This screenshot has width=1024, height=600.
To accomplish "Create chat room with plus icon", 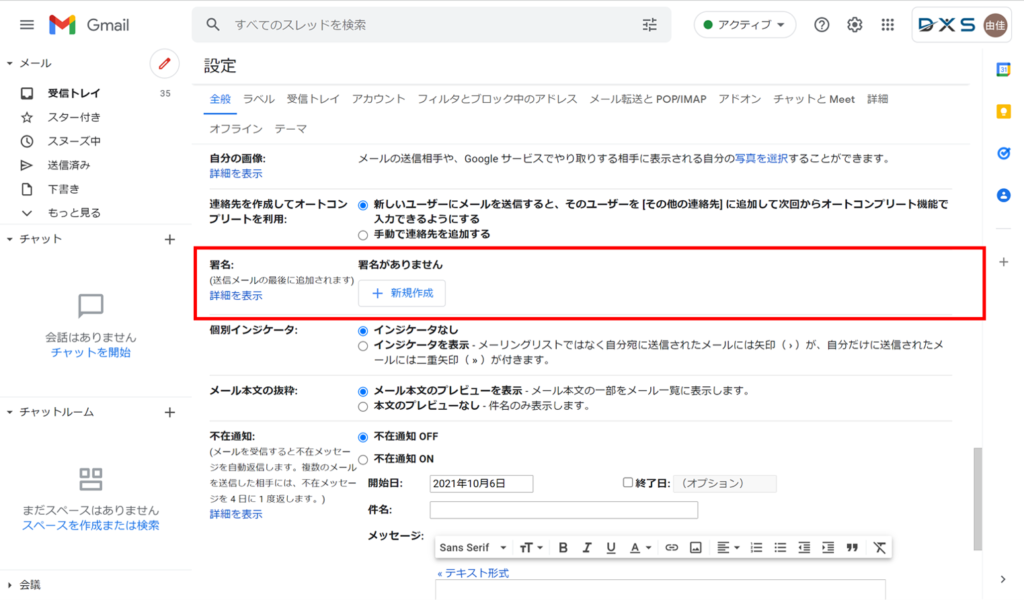I will click(170, 413).
